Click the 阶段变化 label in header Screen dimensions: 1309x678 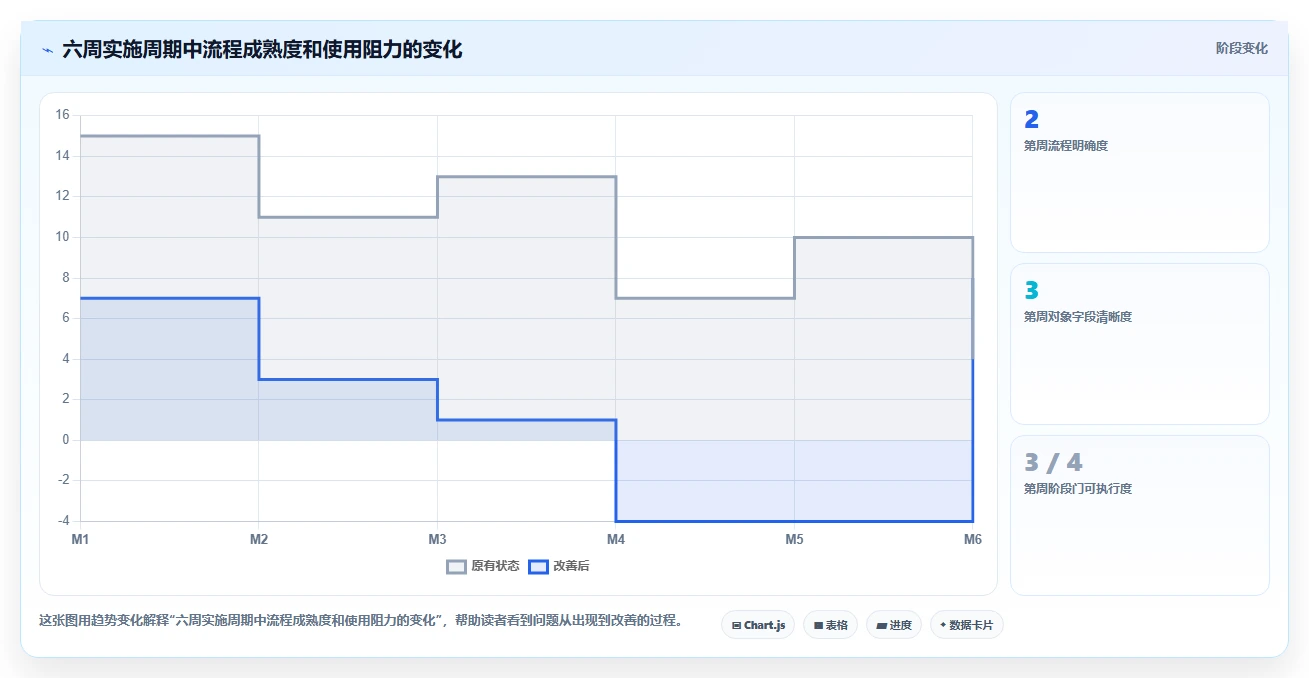[x=1241, y=48]
